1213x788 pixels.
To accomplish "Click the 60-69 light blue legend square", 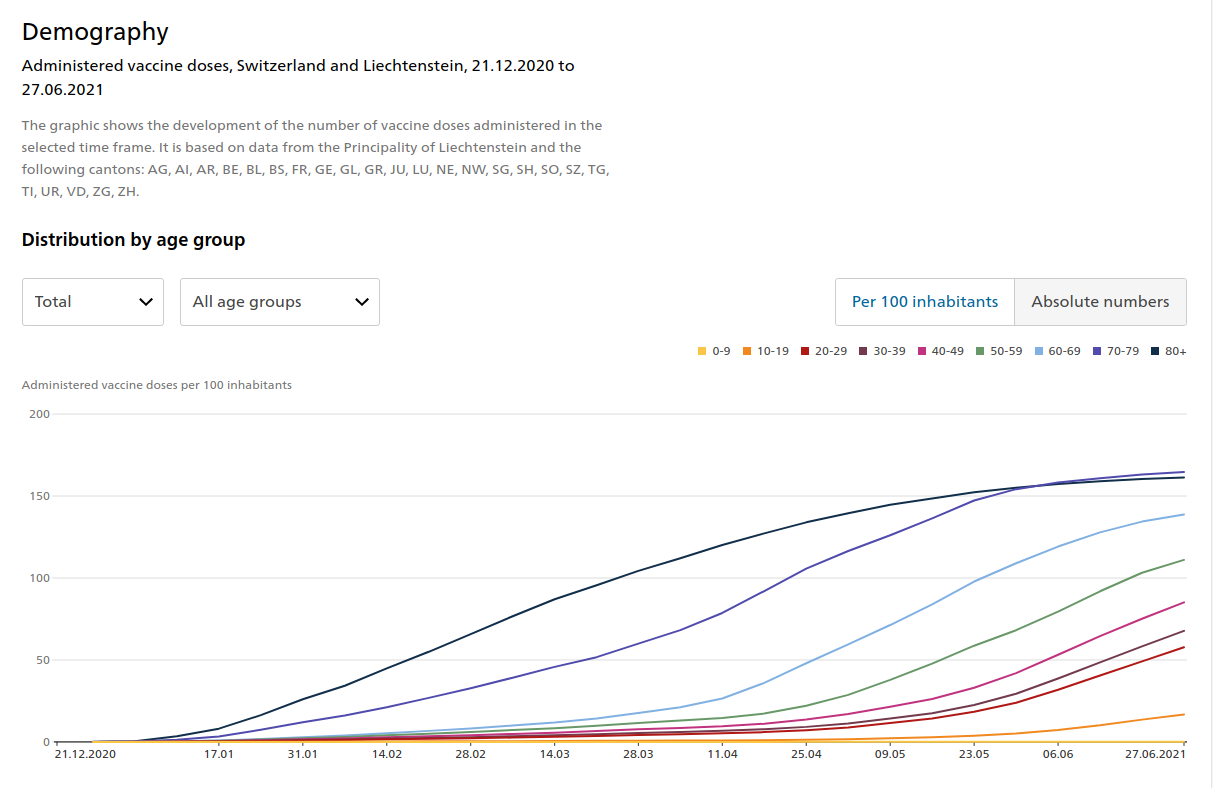I will [x=1039, y=351].
